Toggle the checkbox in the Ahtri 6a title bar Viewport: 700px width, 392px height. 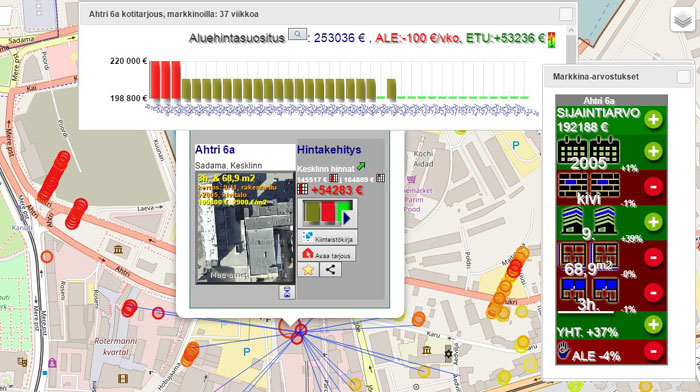click(x=566, y=14)
